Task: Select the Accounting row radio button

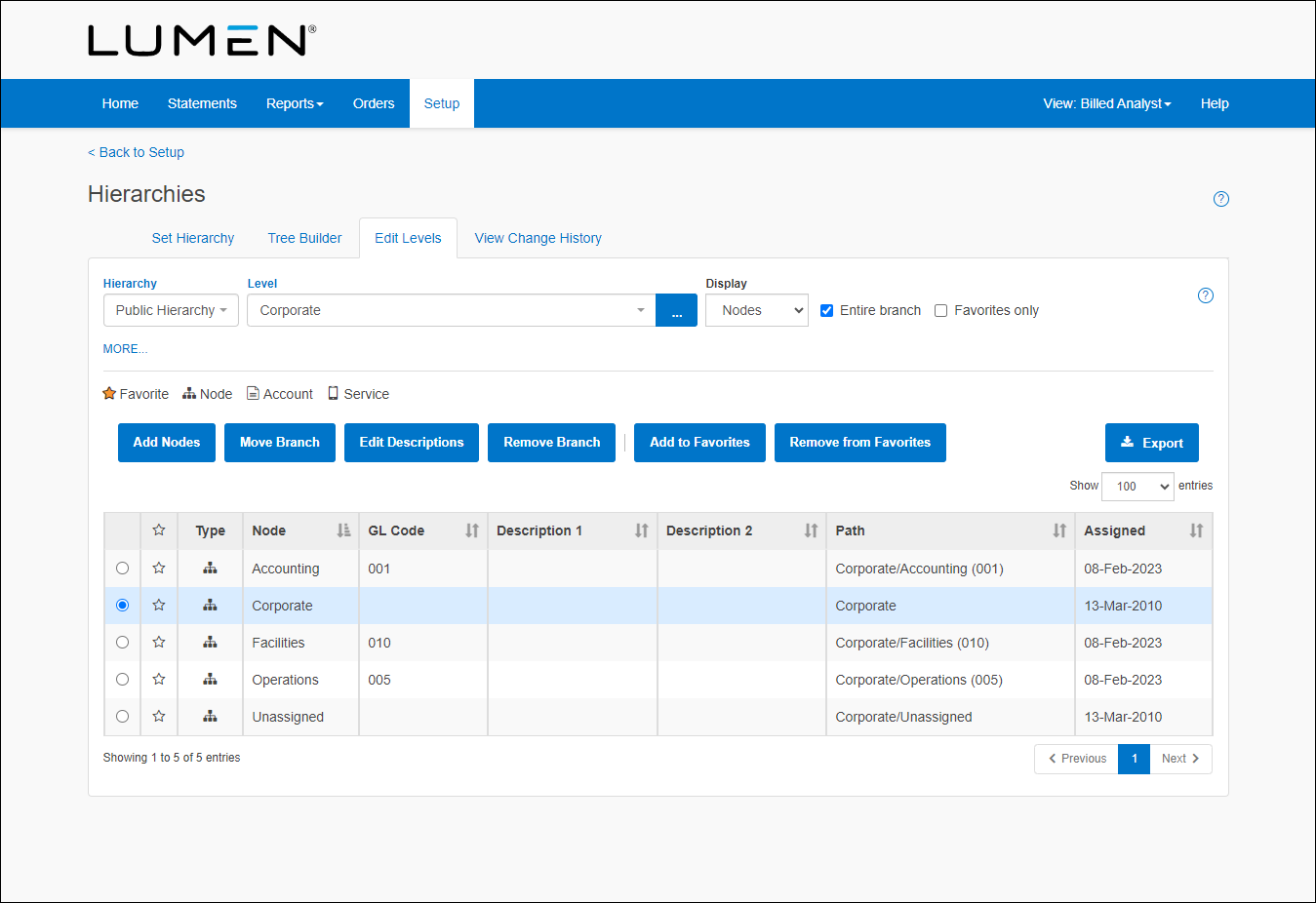Action: coord(122,568)
